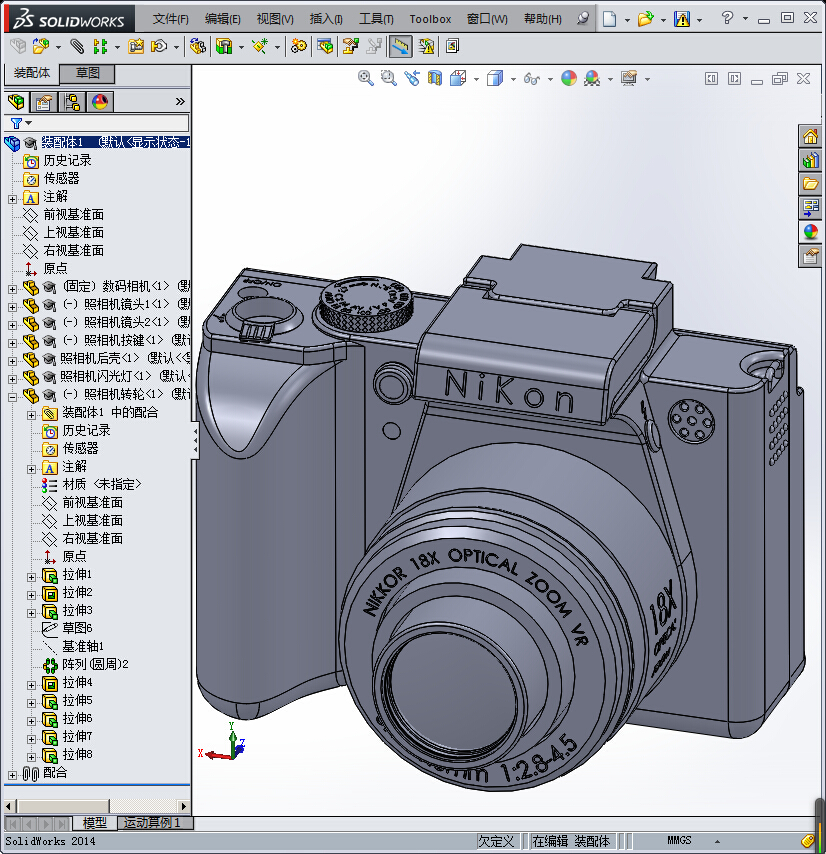Viewport: 826px width, 854px height.
Task: Expand the 装配体1 中的配合 folder
Action: 32,415
